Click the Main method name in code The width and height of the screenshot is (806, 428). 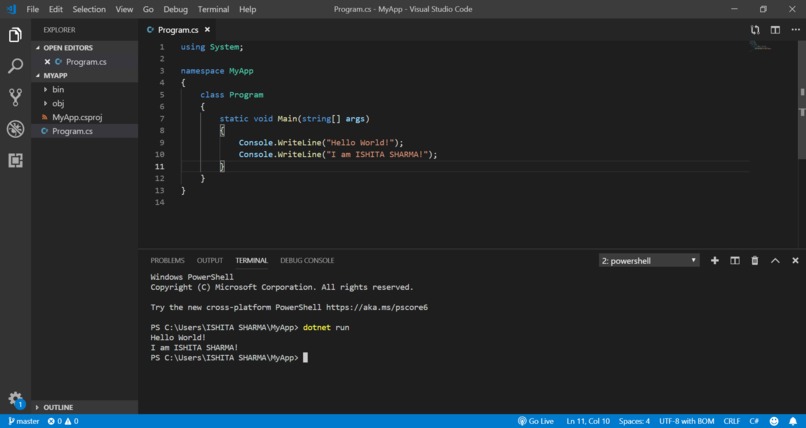pos(287,119)
